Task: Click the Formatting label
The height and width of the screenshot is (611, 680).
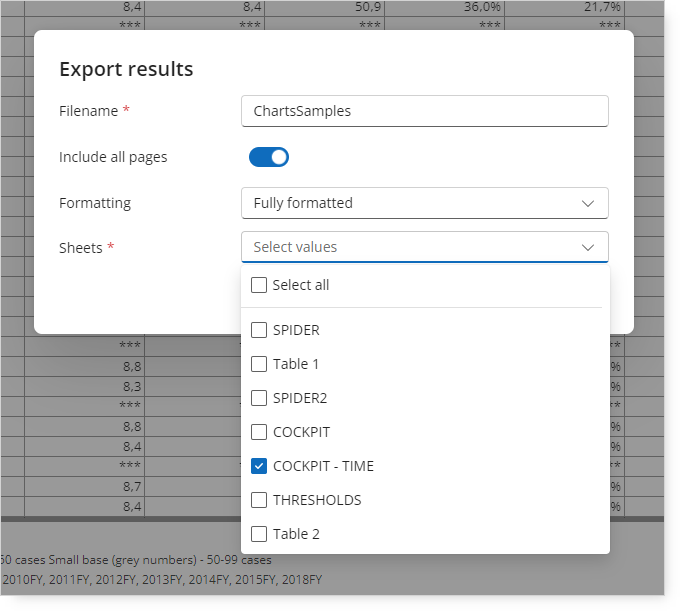Action: click(x=95, y=203)
